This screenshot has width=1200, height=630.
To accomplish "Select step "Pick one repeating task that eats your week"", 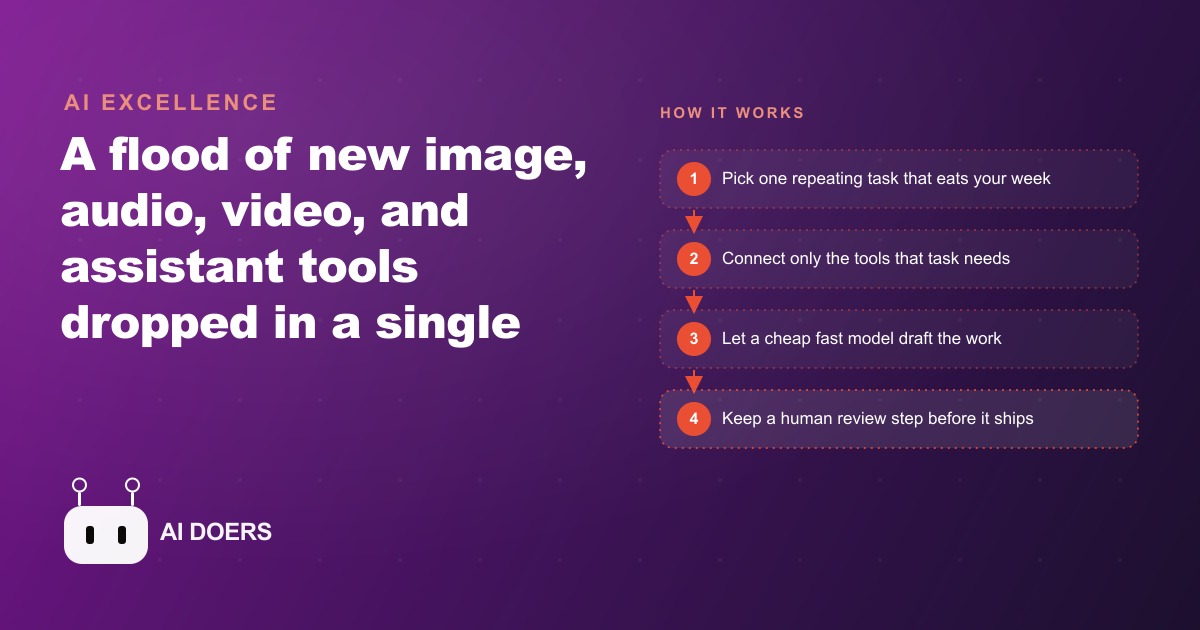I will click(899, 179).
